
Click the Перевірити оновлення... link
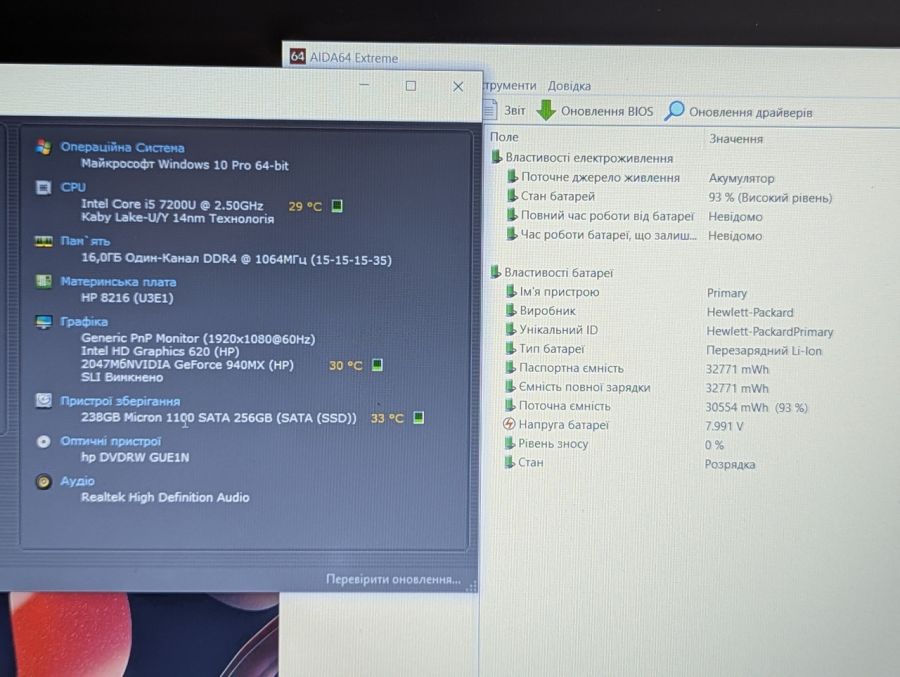tap(393, 579)
